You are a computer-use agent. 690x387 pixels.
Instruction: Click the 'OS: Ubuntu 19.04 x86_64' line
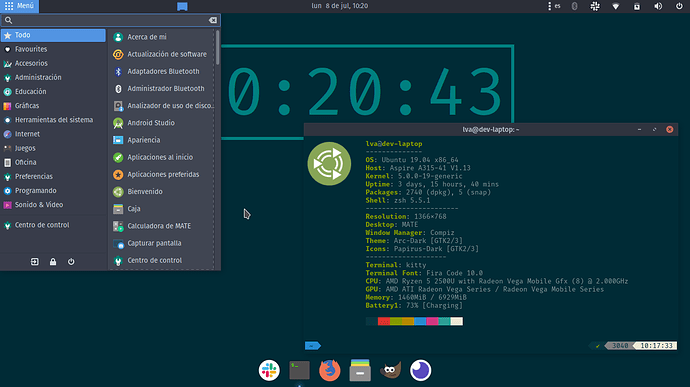(x=412, y=160)
